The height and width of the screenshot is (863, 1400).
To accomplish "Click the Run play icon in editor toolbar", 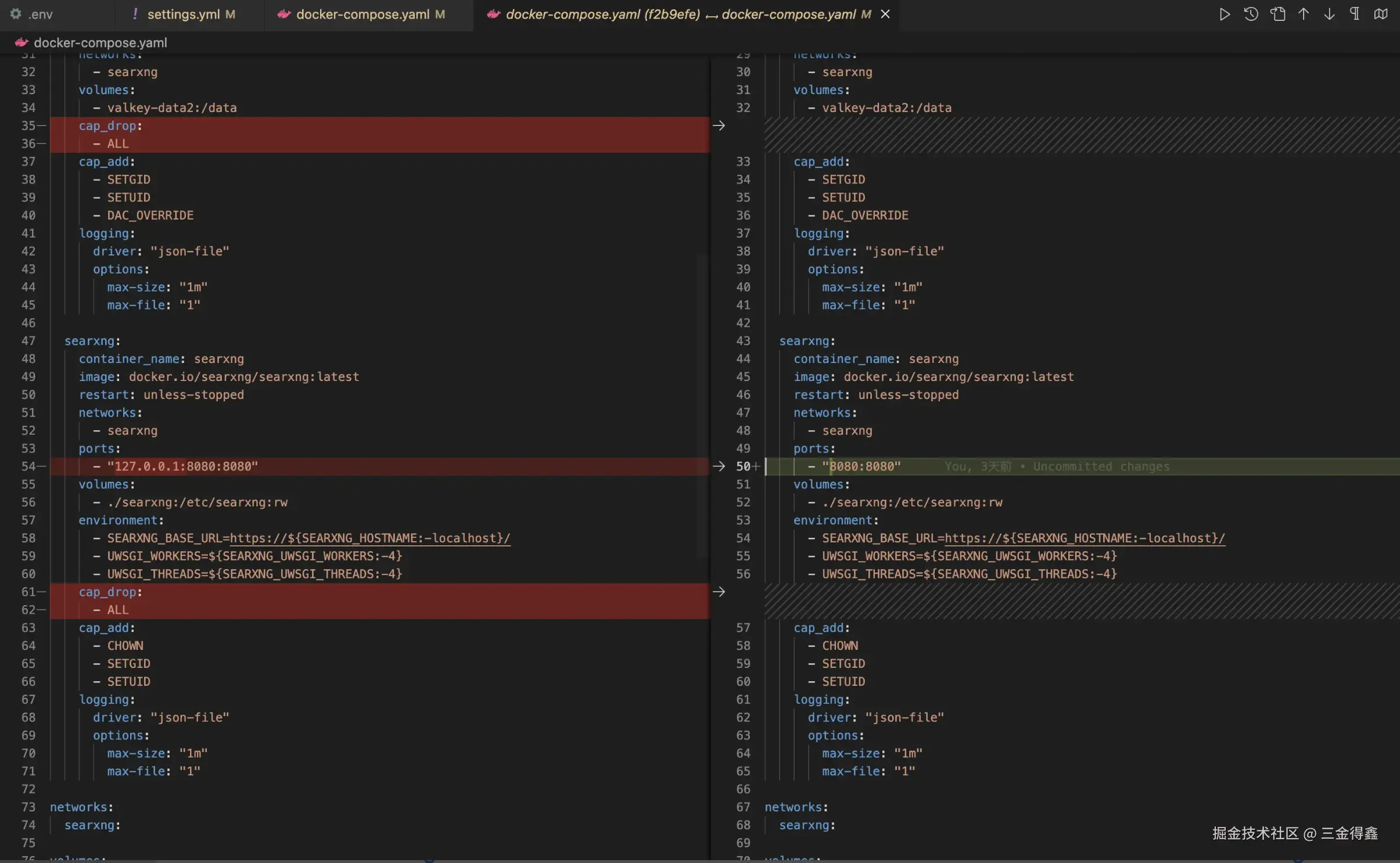I will (1225, 15).
